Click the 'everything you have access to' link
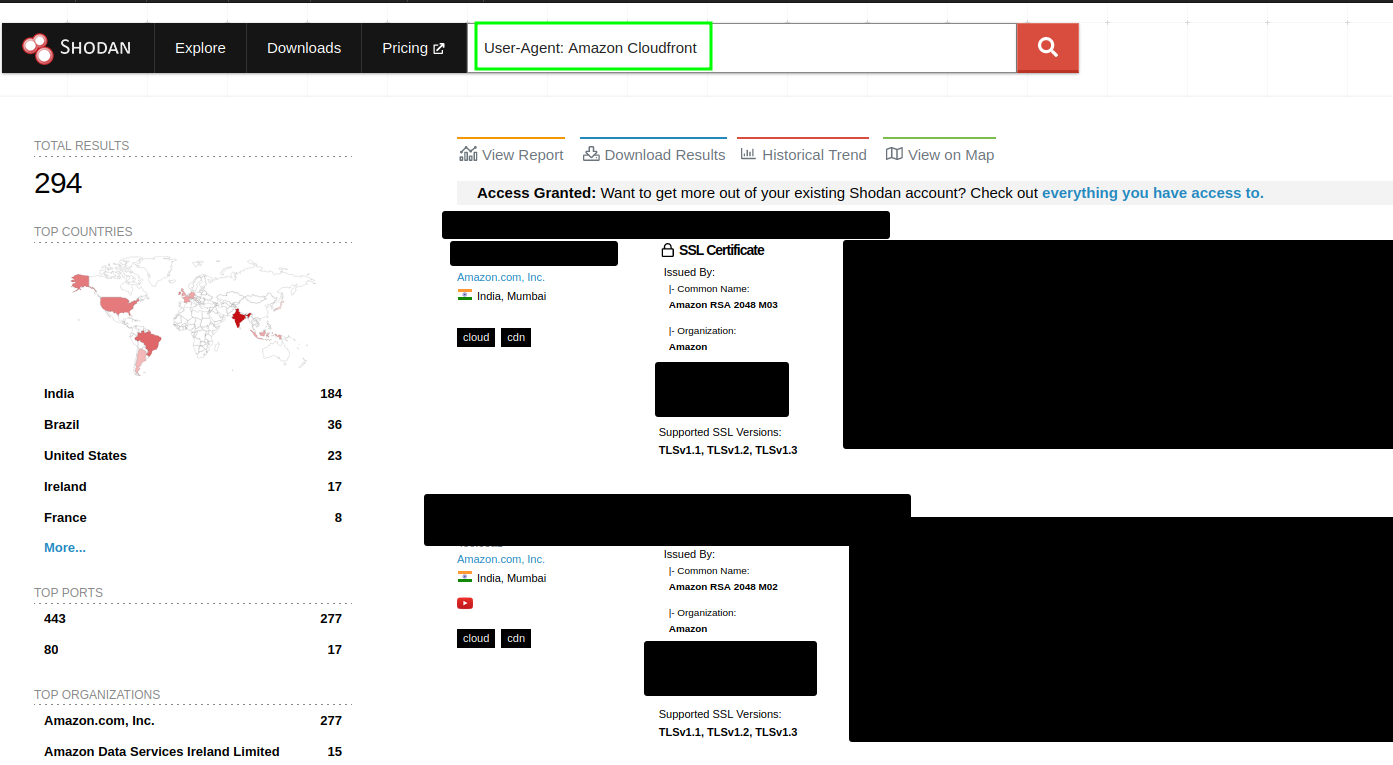Image resolution: width=1393 pixels, height=765 pixels. click(x=1152, y=192)
